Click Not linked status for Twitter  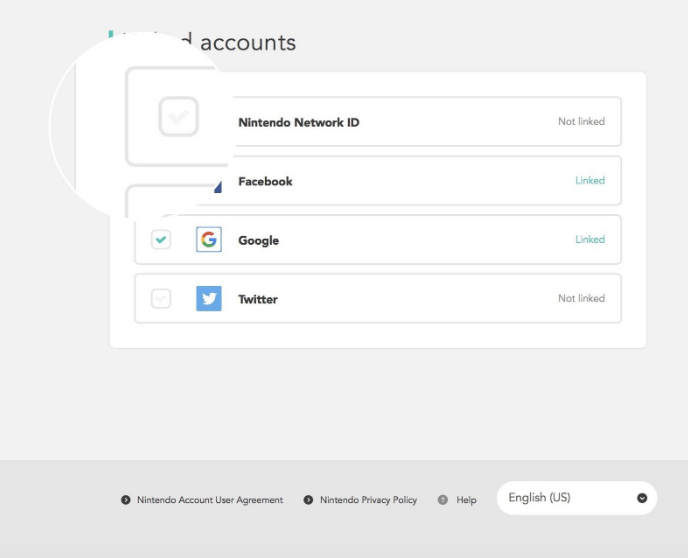tap(581, 298)
